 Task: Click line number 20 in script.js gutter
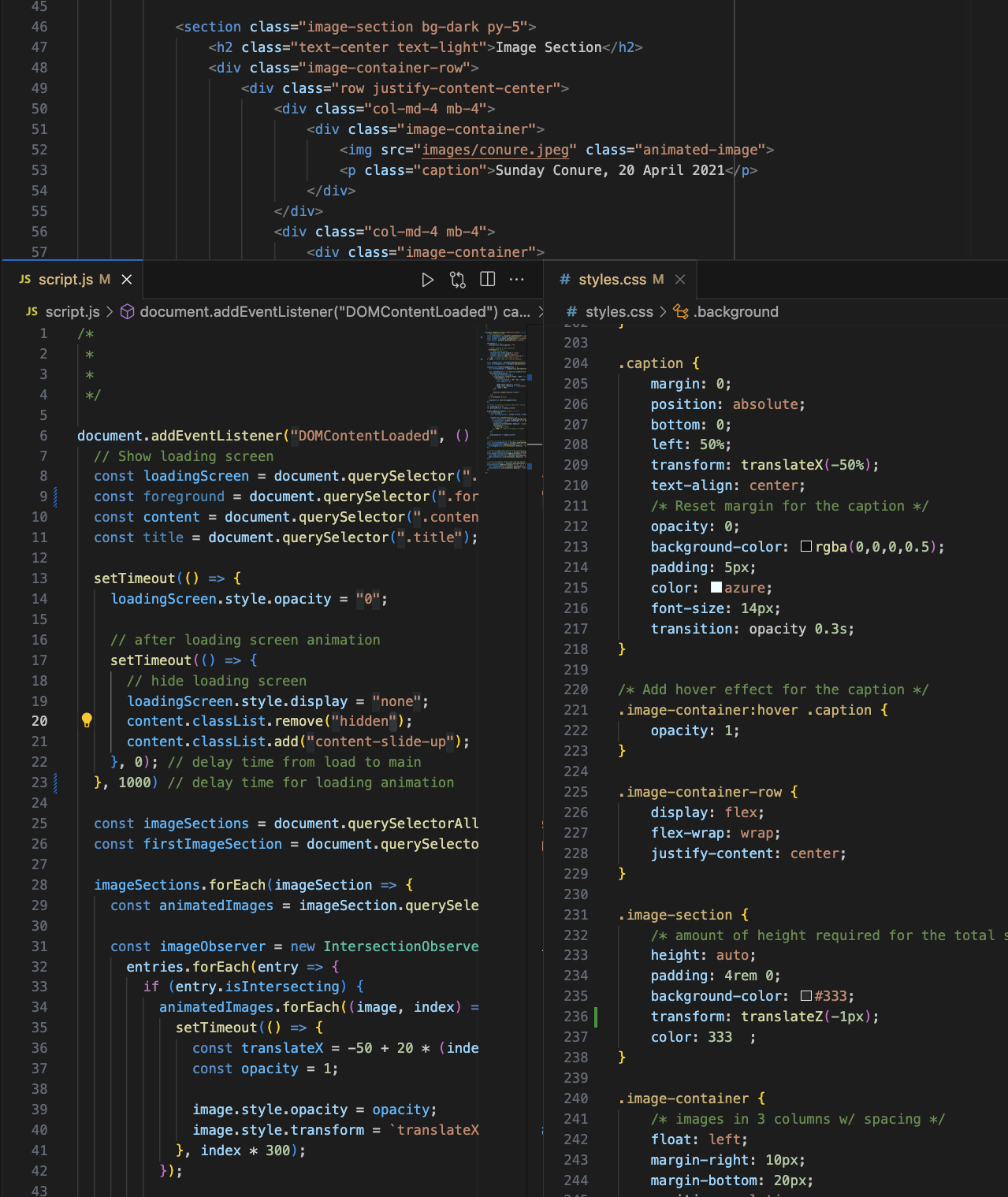coord(39,721)
